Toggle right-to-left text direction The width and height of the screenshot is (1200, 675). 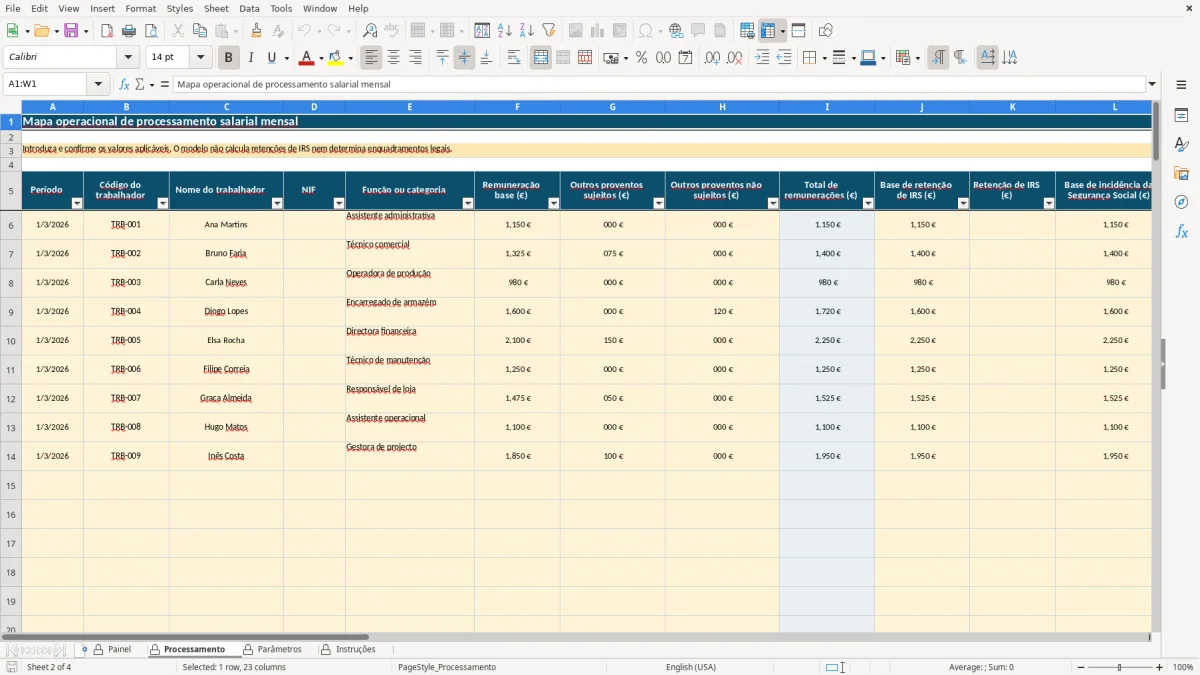(960, 58)
